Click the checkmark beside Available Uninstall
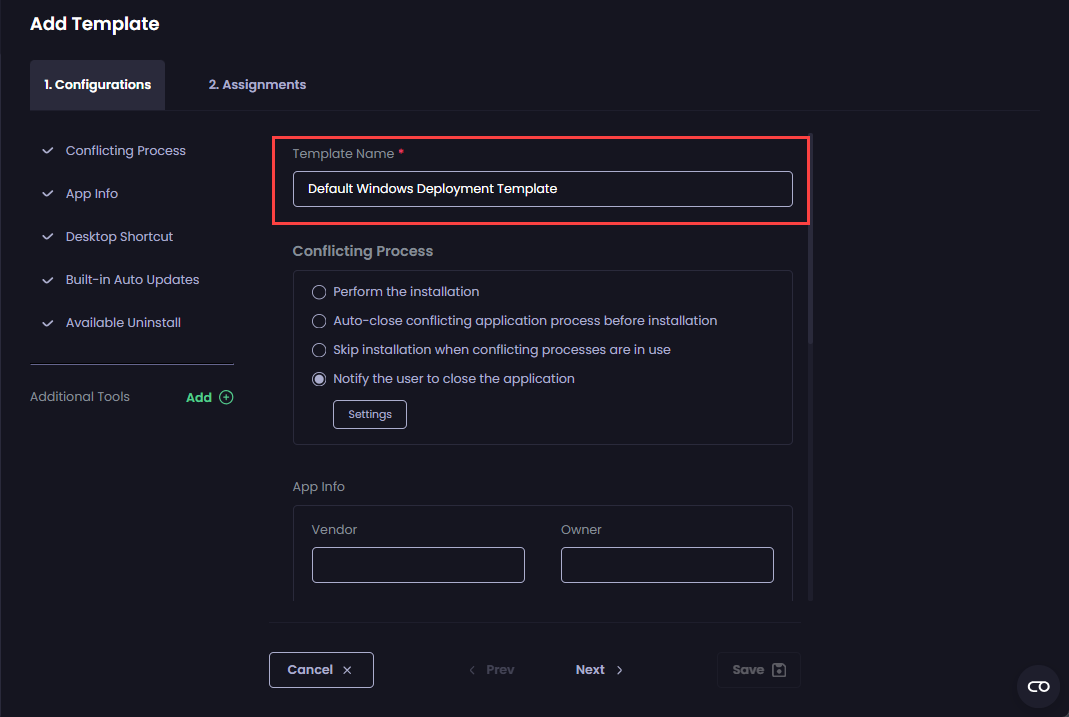Screen dimensions: 1069x717 47,322
